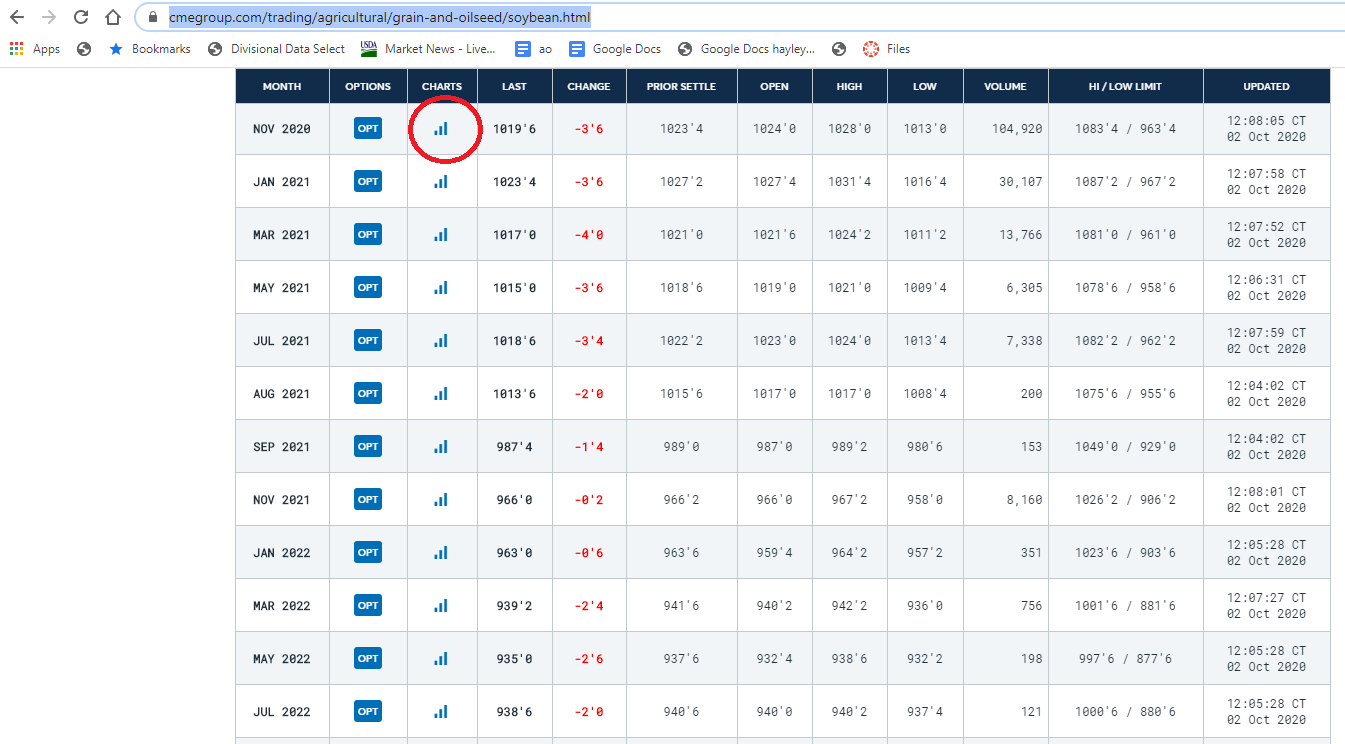1345x744 pixels.
Task: Click limit value 1083'4 / 963'4
Action: click(x=1125, y=129)
